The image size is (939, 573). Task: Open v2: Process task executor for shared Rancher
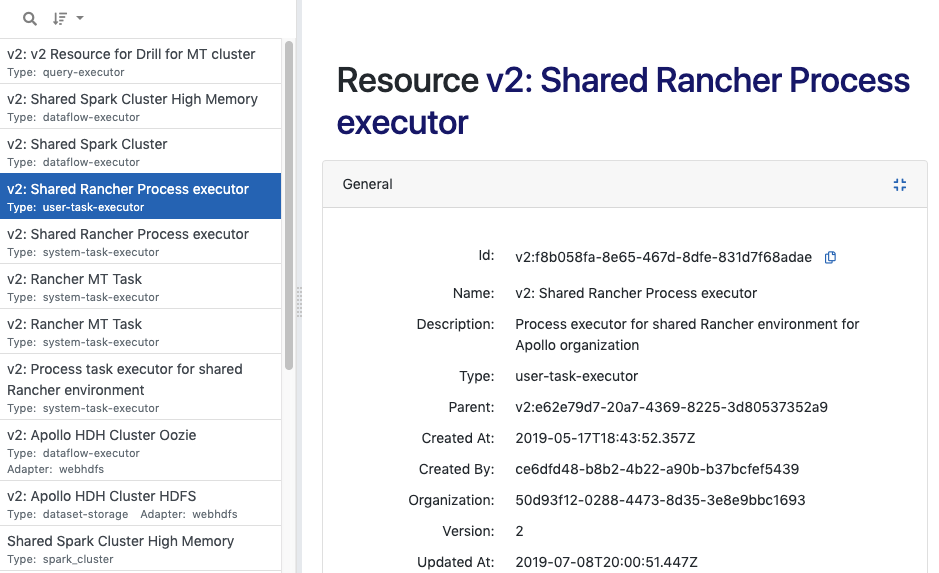point(140,387)
